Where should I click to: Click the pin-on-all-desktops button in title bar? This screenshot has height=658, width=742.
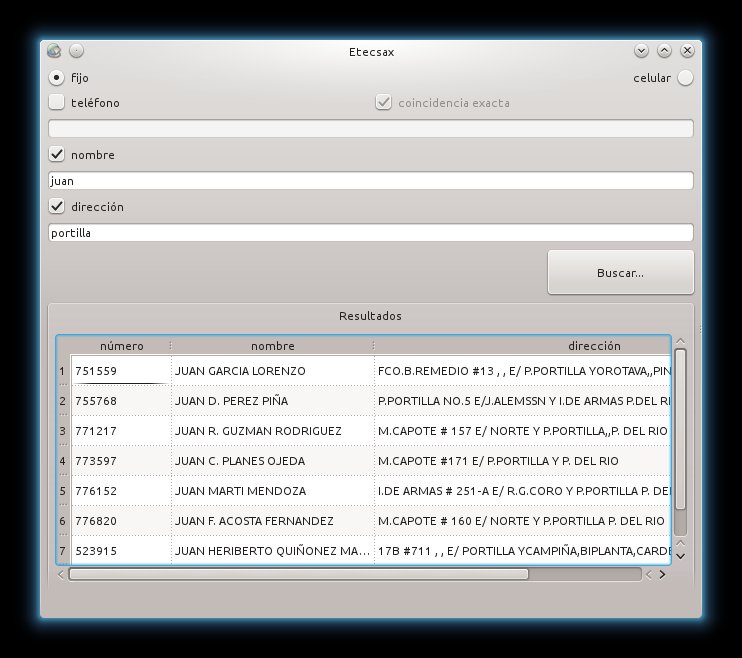click(x=76, y=51)
